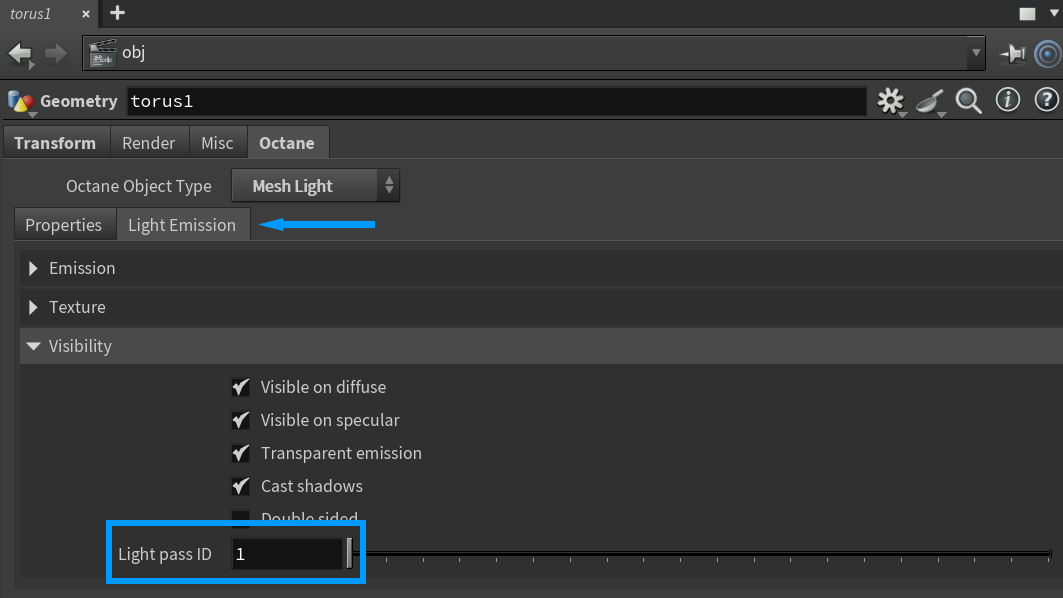
Task: Open help with the question mark icon
Action: [1046, 100]
